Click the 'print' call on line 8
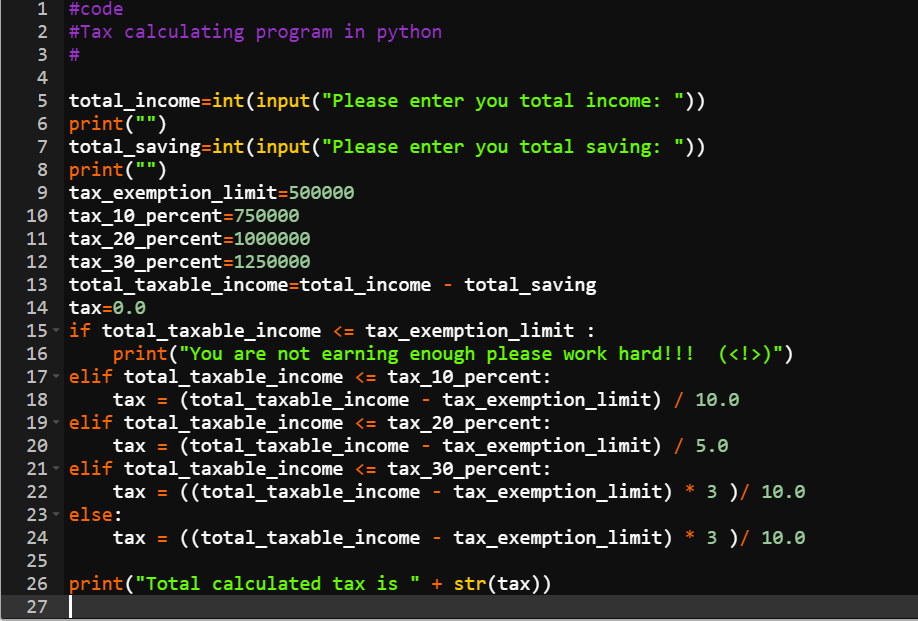This screenshot has height=621, width=918. click(x=96, y=170)
